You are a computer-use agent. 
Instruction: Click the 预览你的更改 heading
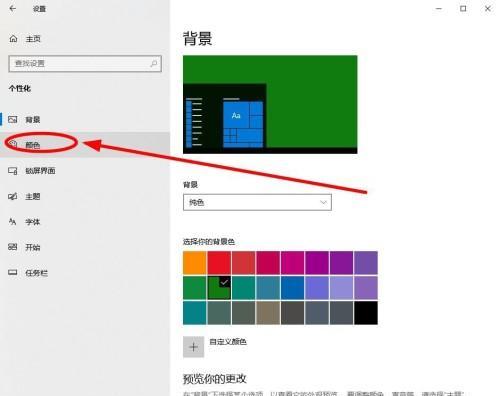coord(215,379)
